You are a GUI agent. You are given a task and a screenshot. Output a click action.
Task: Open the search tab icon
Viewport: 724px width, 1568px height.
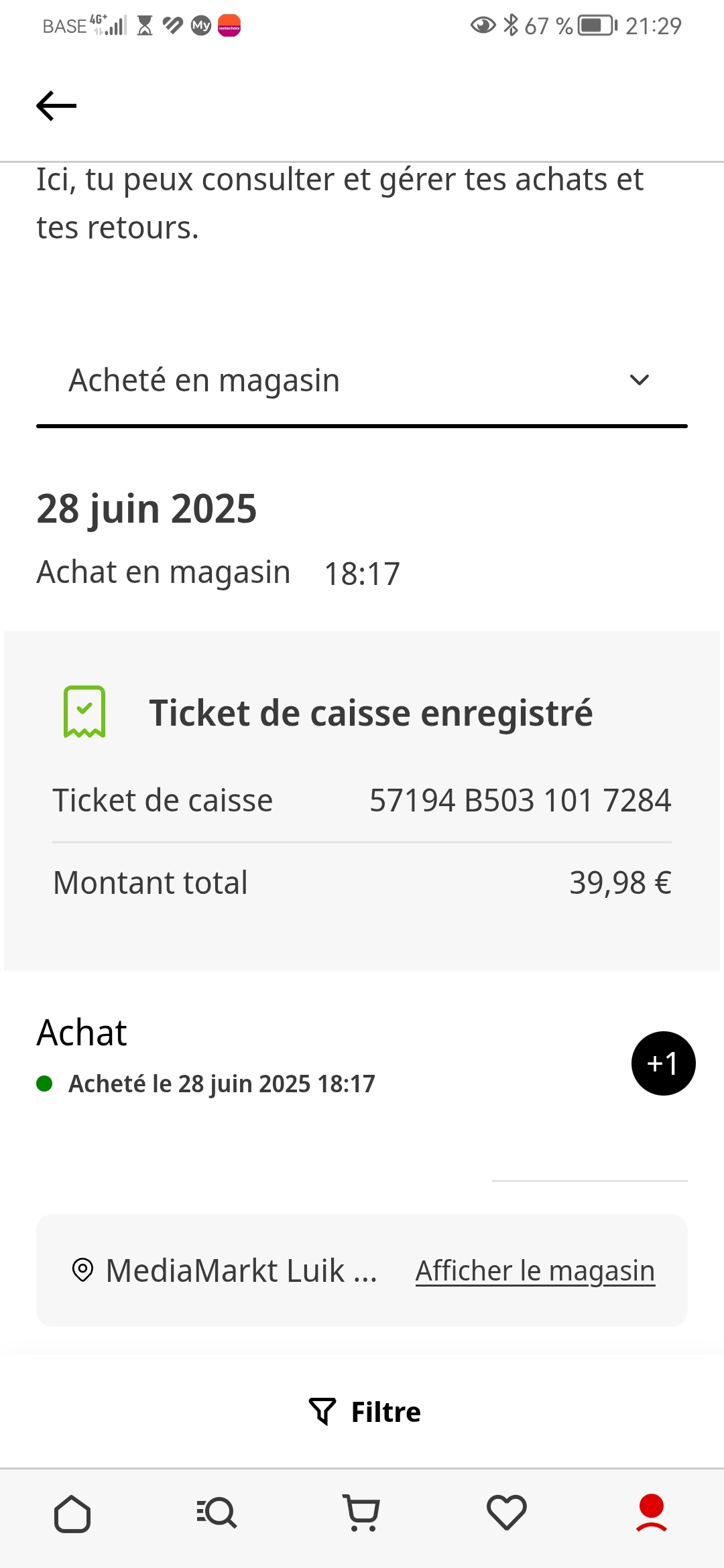coord(217,1513)
